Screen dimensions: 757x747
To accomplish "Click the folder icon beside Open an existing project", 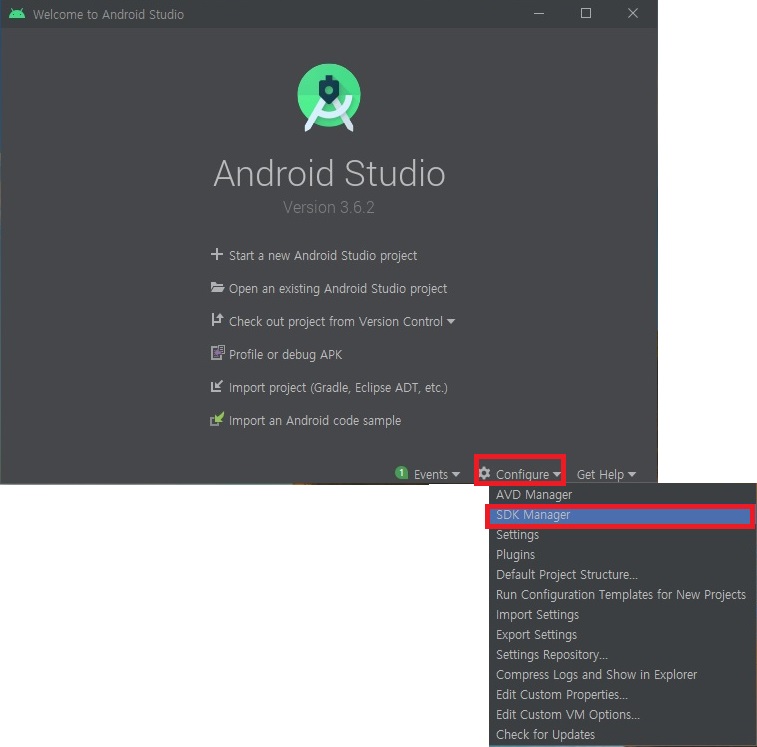I will click(x=217, y=288).
